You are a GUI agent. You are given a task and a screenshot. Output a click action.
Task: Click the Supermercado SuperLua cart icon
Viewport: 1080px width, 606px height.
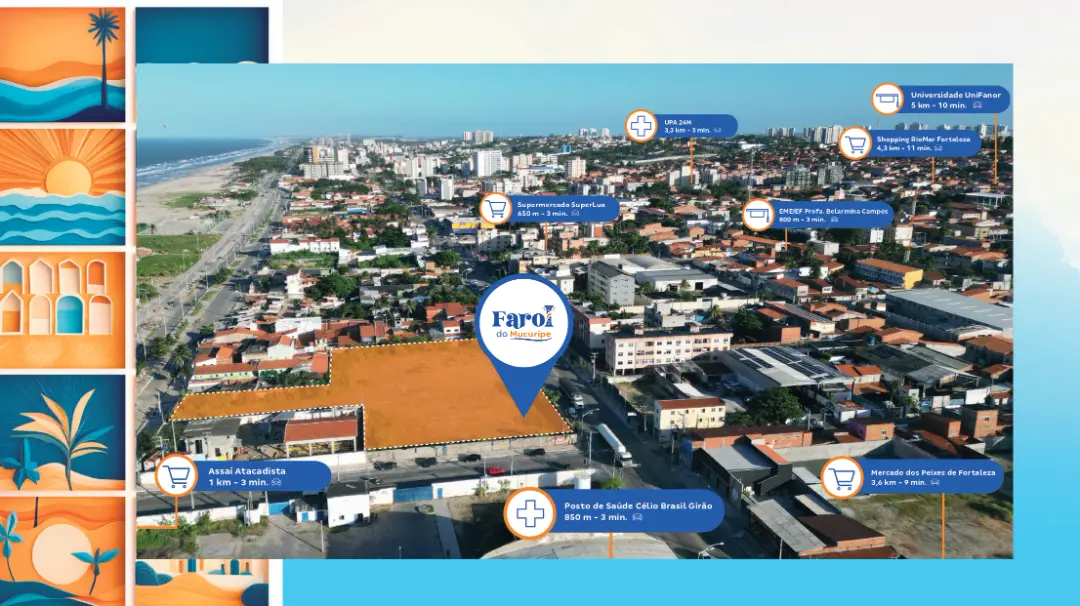pos(495,208)
